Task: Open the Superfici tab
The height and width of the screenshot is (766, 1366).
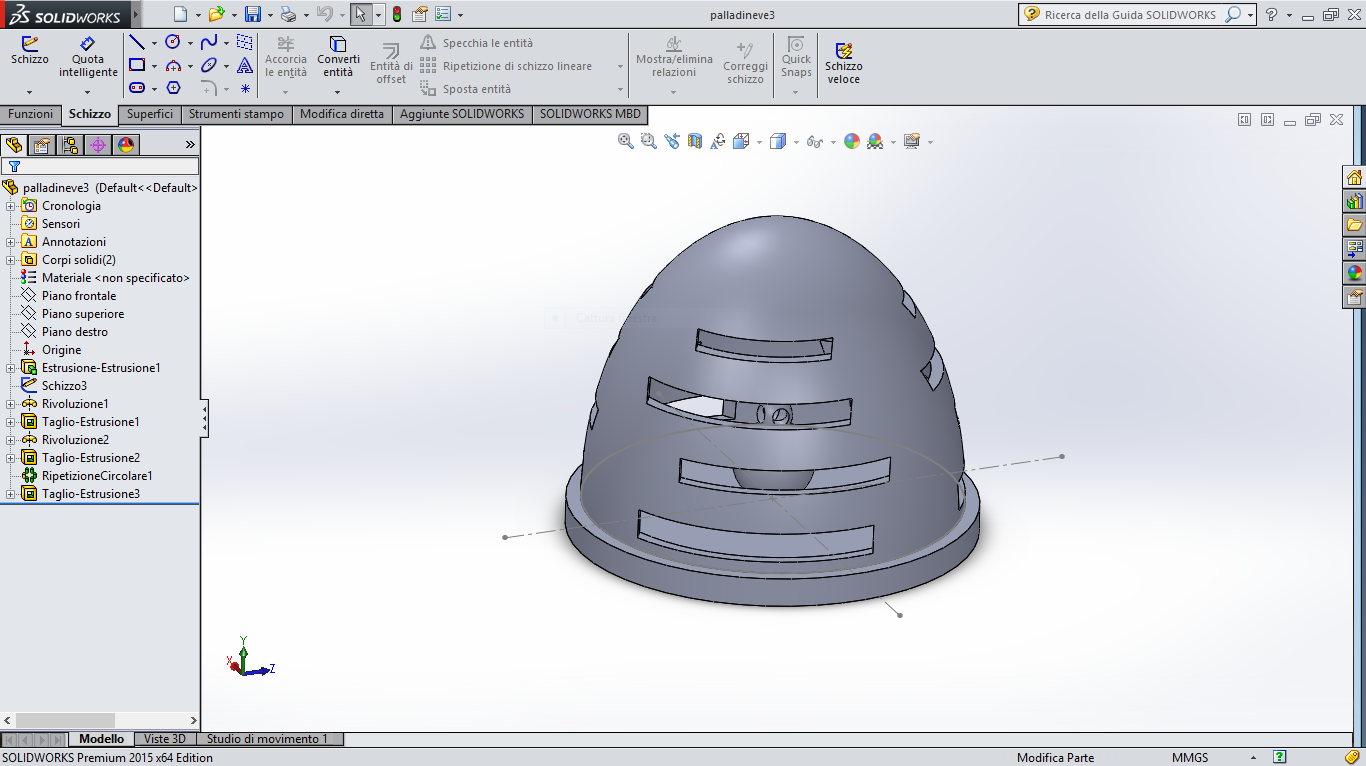Action: click(x=150, y=114)
